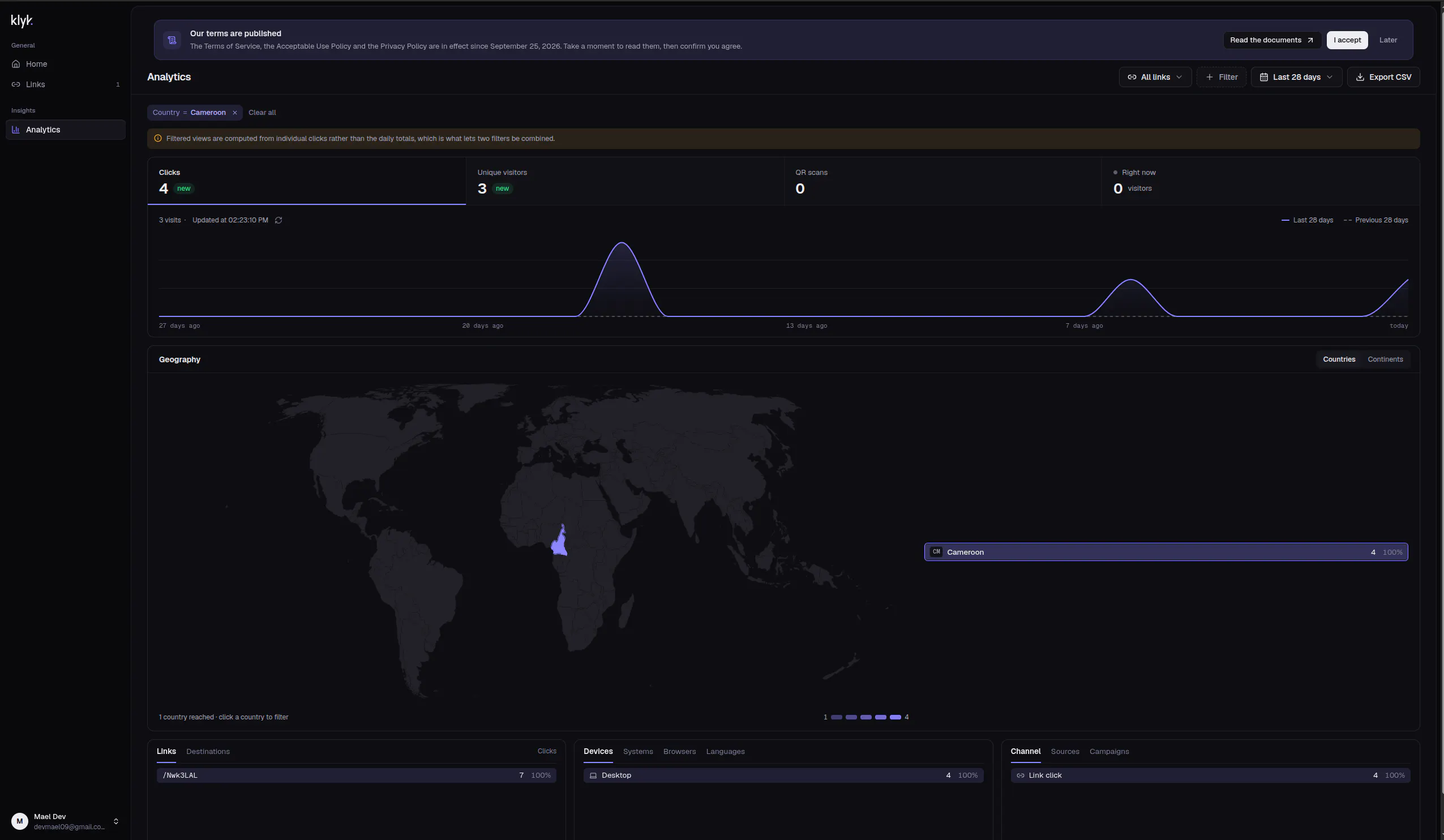Click the Links chain icon in sidebar

click(x=16, y=84)
